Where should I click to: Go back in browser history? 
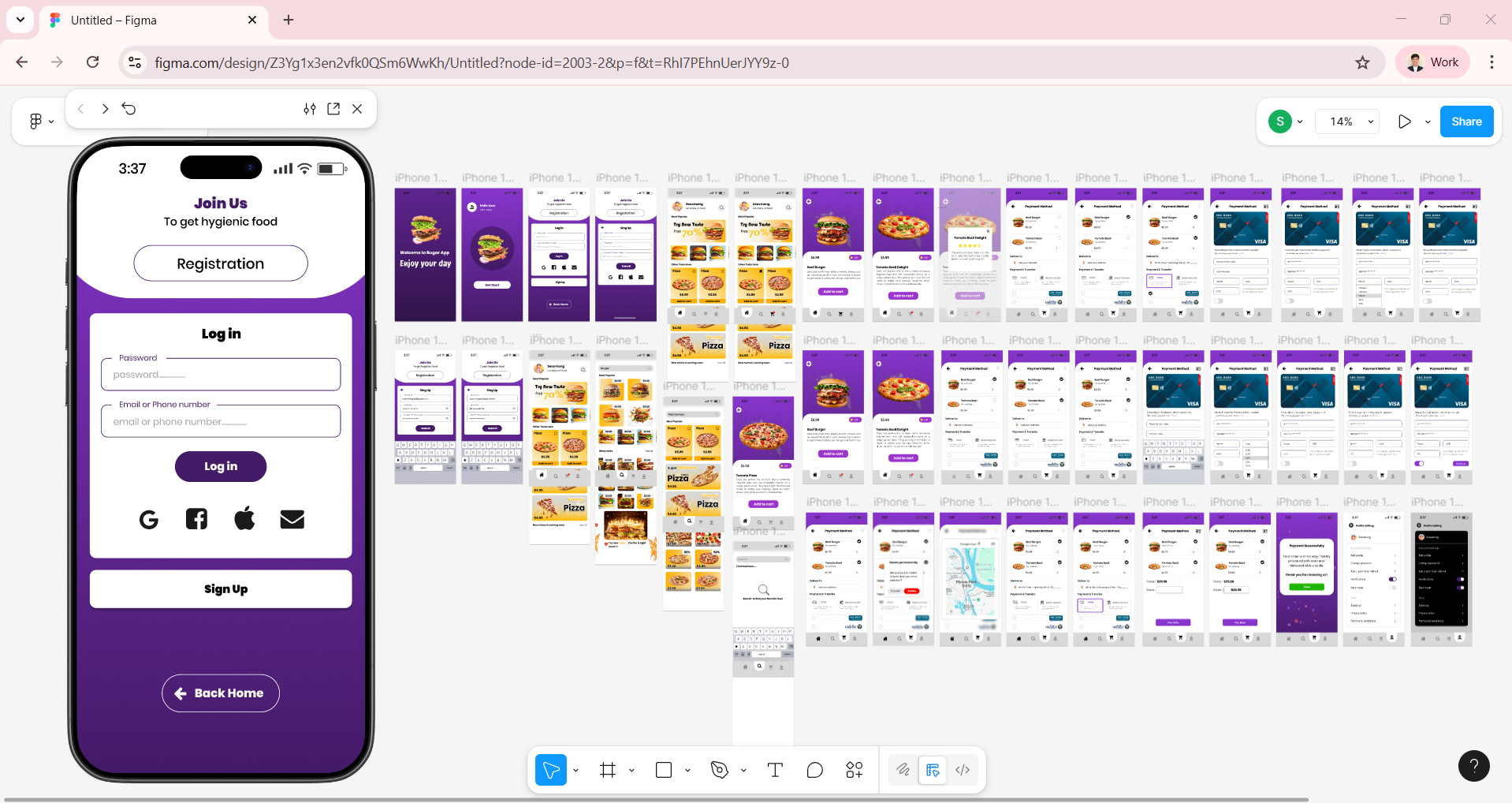tap(22, 62)
